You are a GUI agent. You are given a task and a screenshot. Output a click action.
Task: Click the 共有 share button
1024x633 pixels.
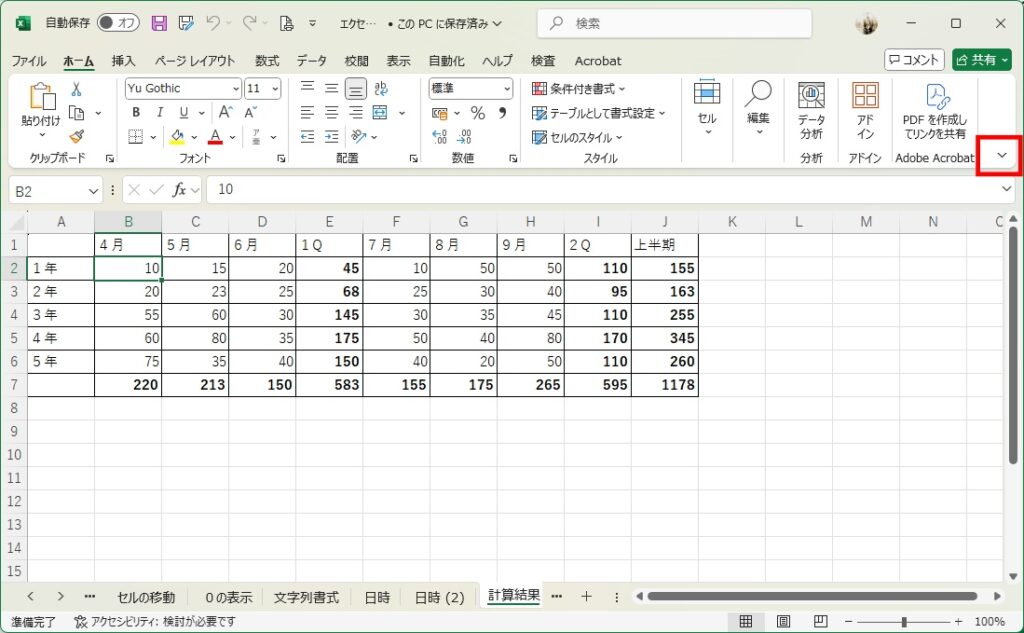point(980,60)
